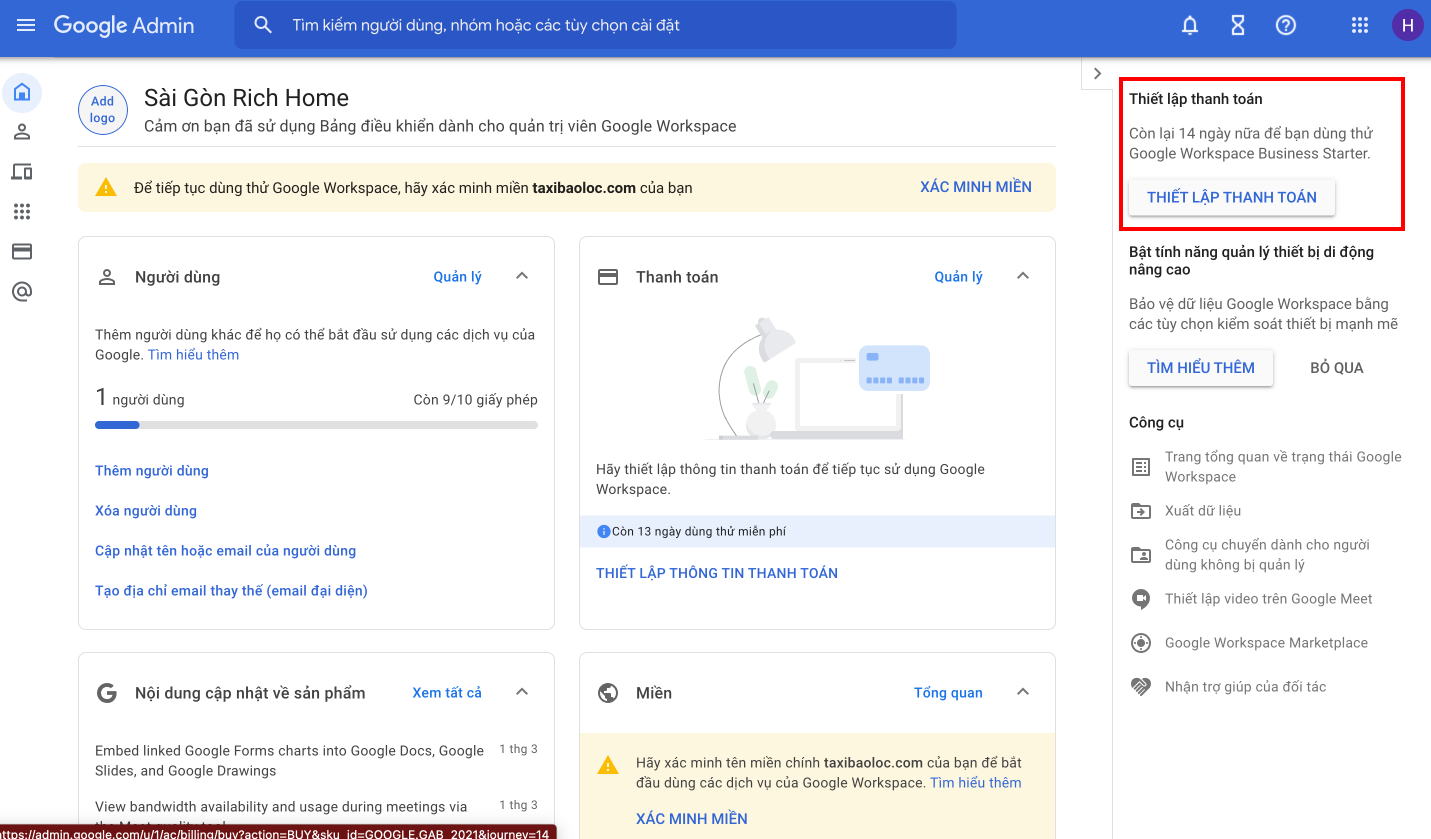
Task: Click the Google Workspace status dashboard icon
Action: (1141, 467)
